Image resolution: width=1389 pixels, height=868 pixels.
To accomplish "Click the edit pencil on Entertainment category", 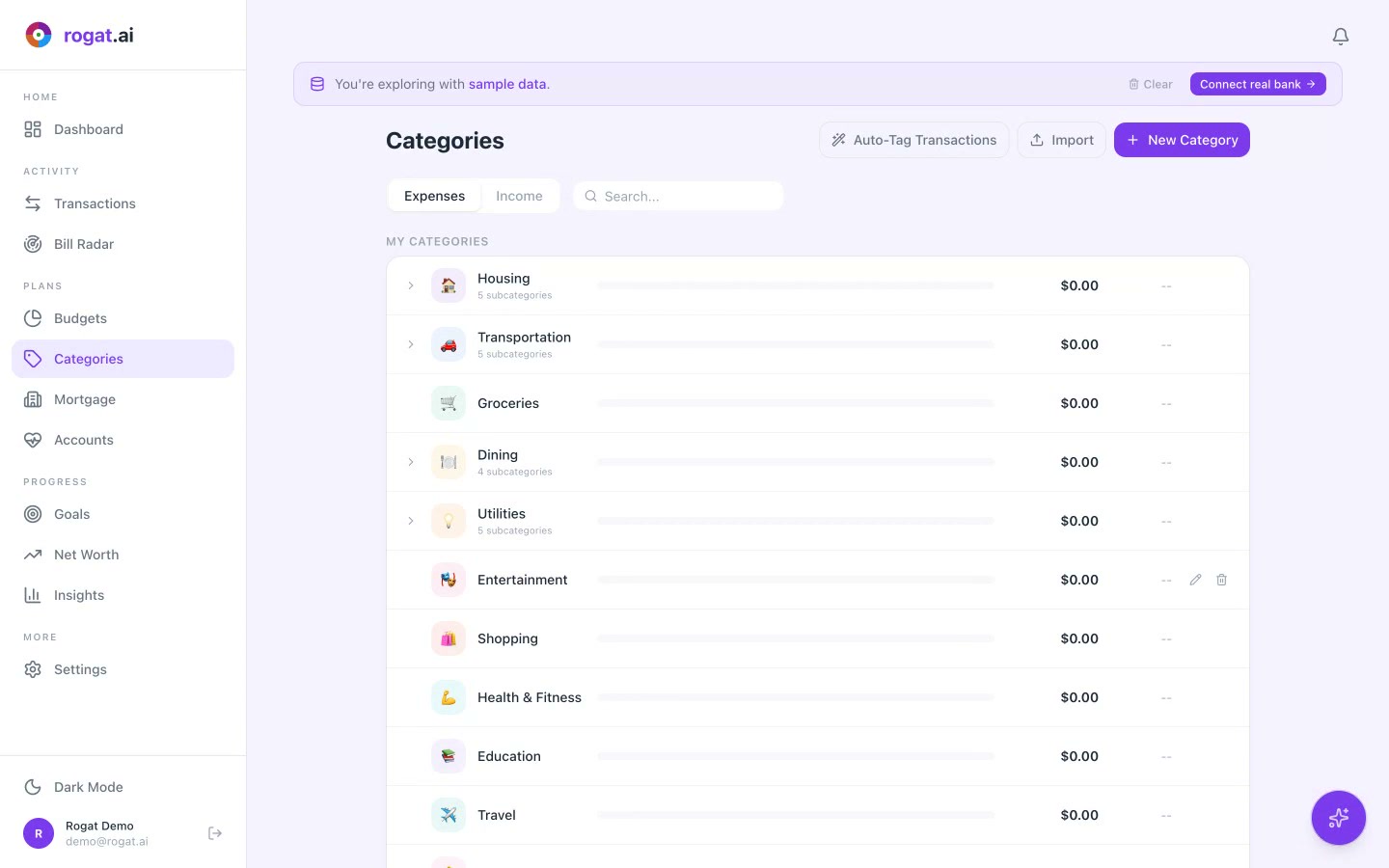I will pos(1195,580).
